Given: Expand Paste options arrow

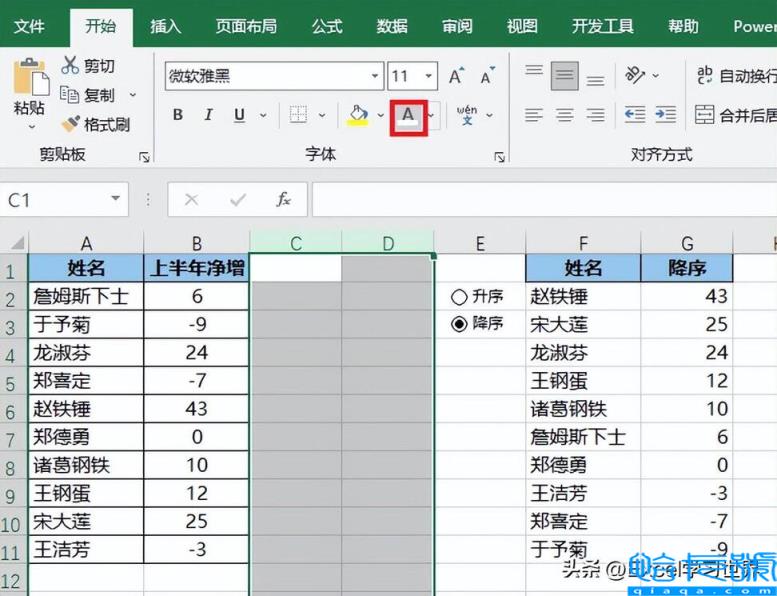Looking at the screenshot, I should pyautogui.click(x=31, y=127).
